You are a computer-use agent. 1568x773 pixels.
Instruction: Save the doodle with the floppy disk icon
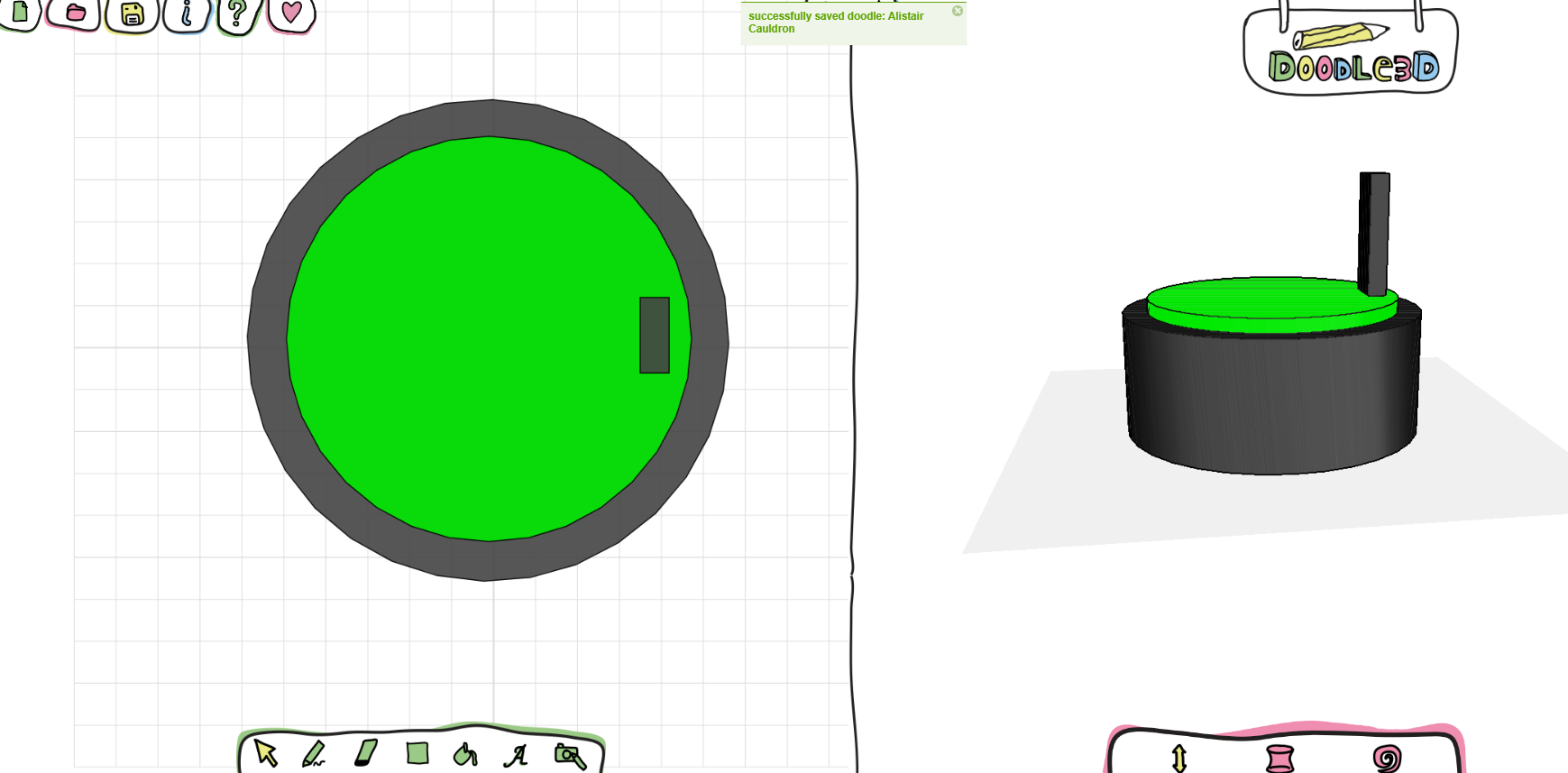click(133, 14)
